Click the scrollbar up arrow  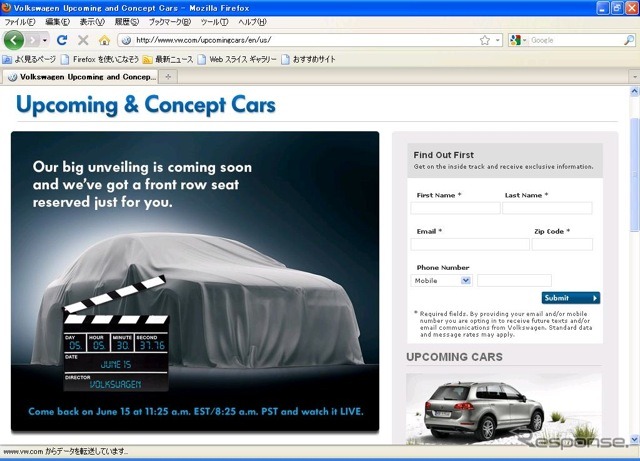tap(635, 91)
